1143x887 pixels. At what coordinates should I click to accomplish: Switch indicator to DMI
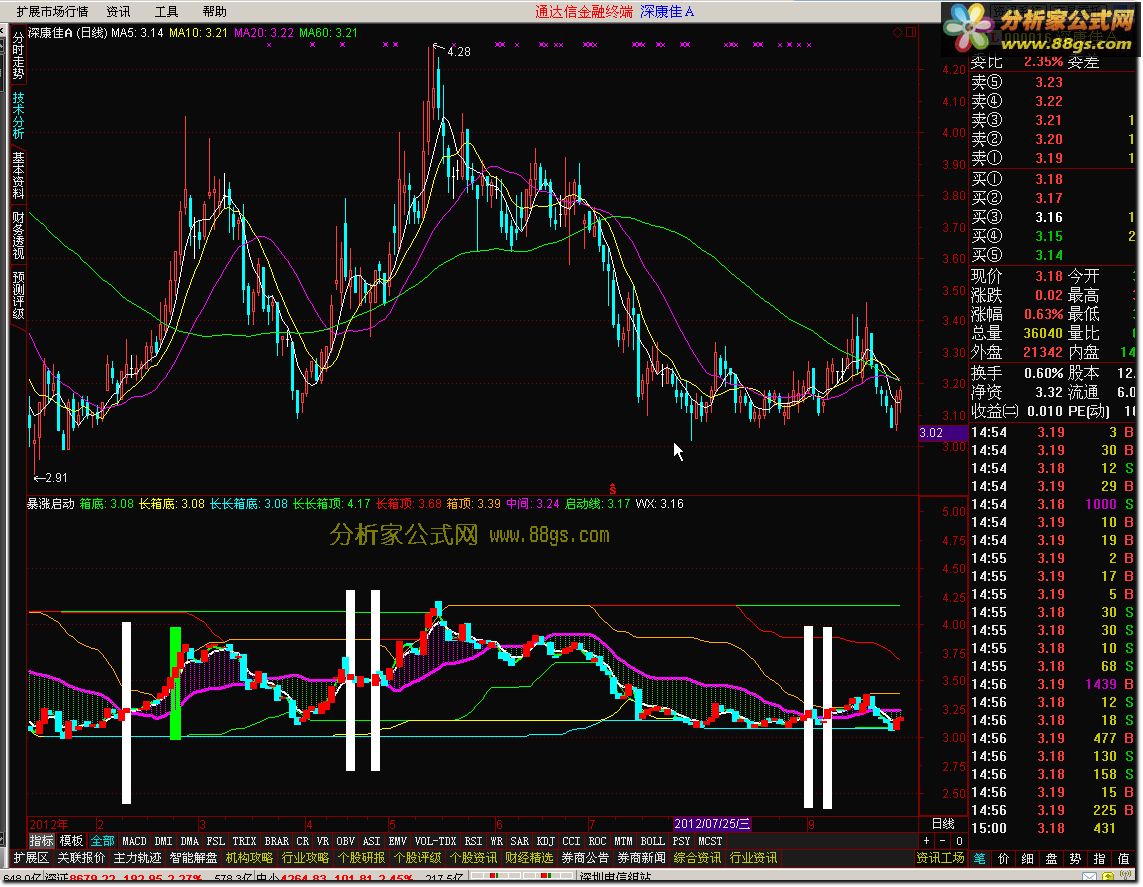click(163, 841)
